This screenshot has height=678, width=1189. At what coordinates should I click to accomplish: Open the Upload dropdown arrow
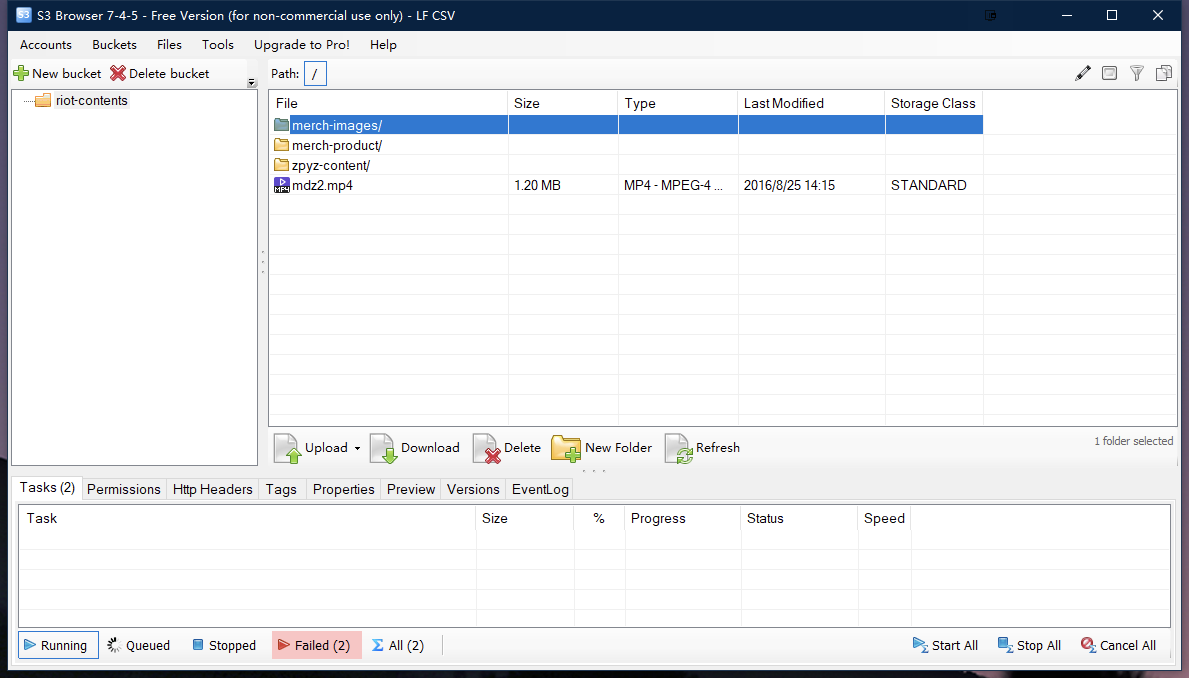coord(357,449)
